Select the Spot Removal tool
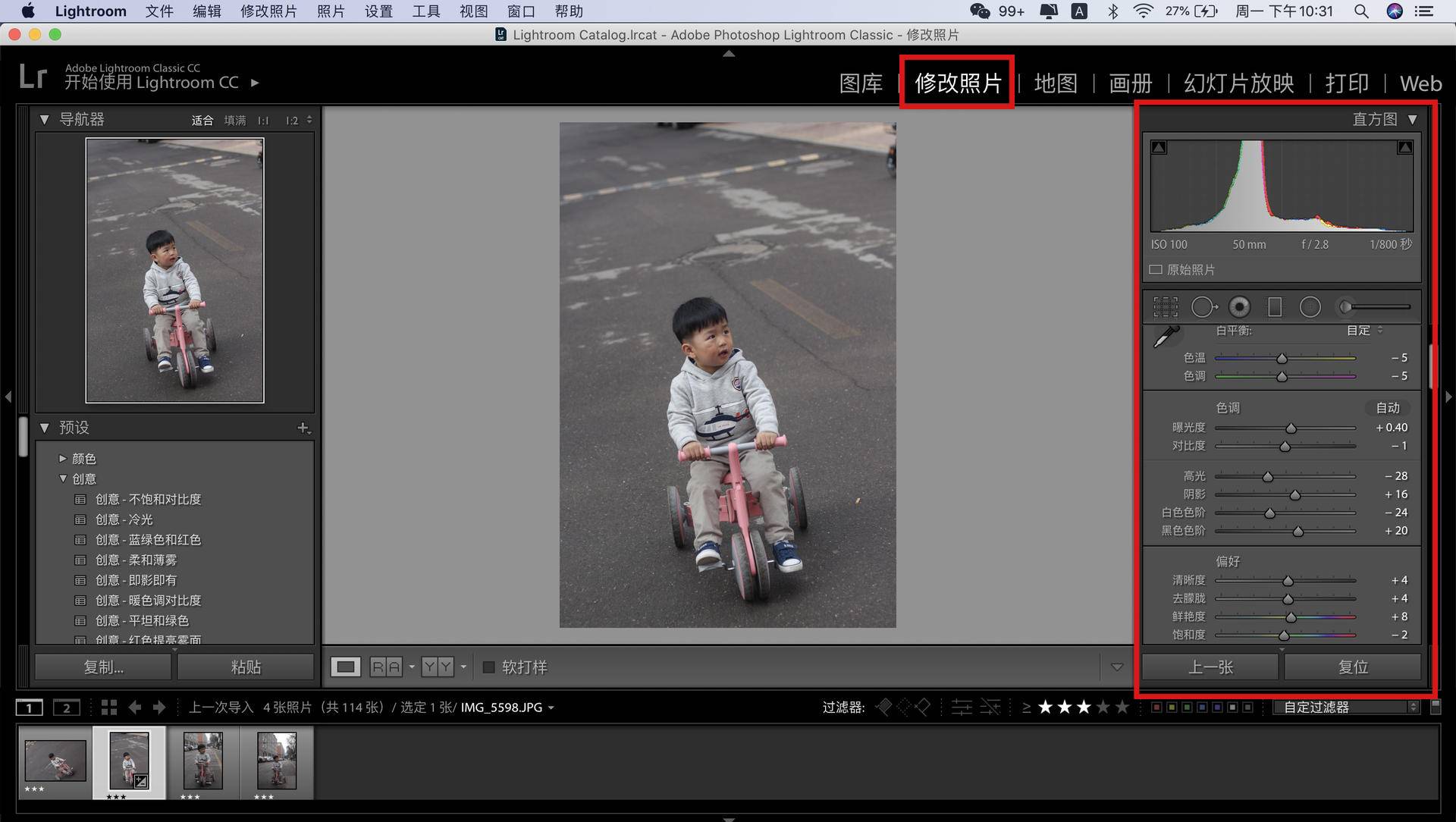1456x822 pixels. (1203, 307)
